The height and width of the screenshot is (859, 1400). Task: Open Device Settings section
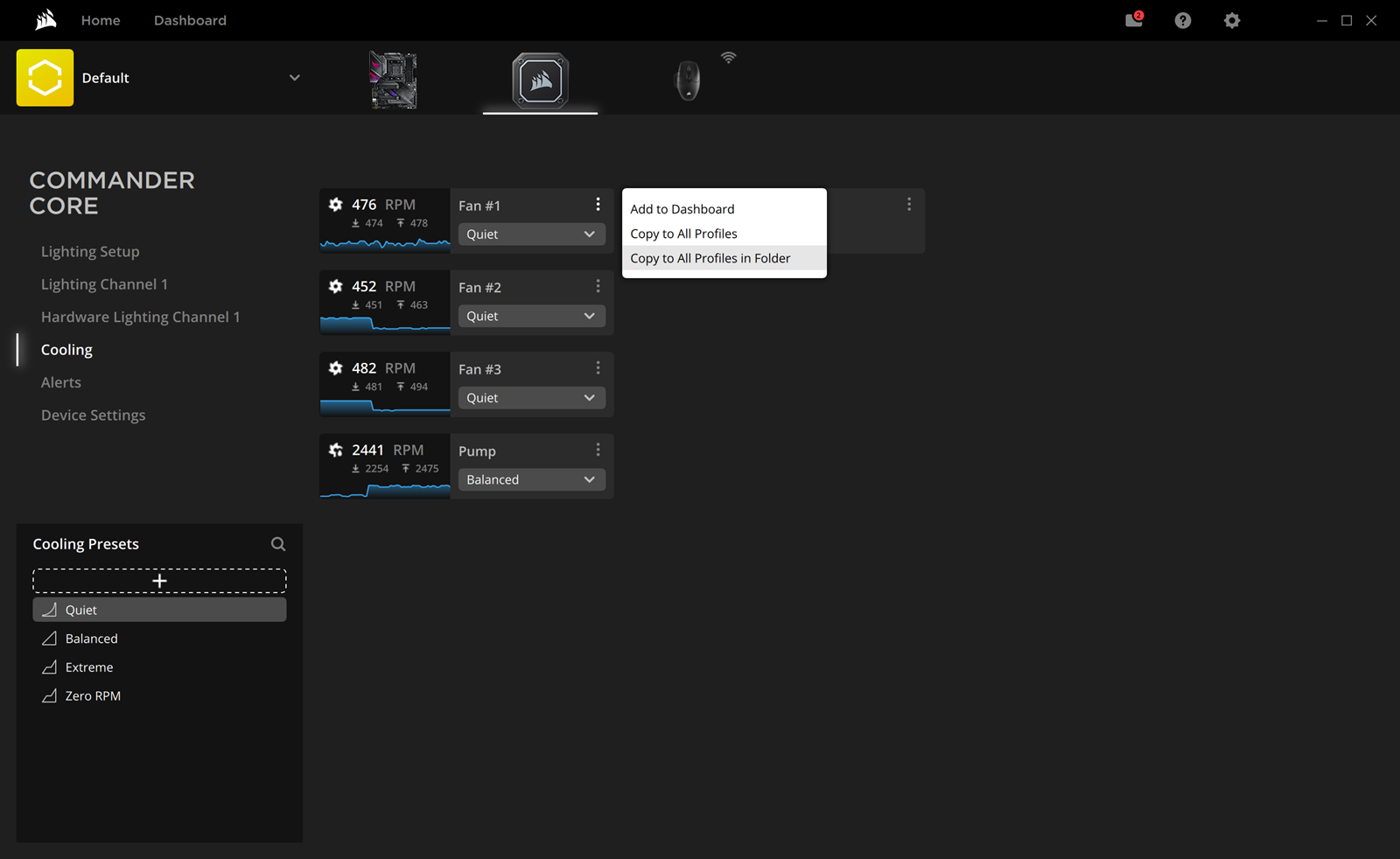click(x=94, y=416)
